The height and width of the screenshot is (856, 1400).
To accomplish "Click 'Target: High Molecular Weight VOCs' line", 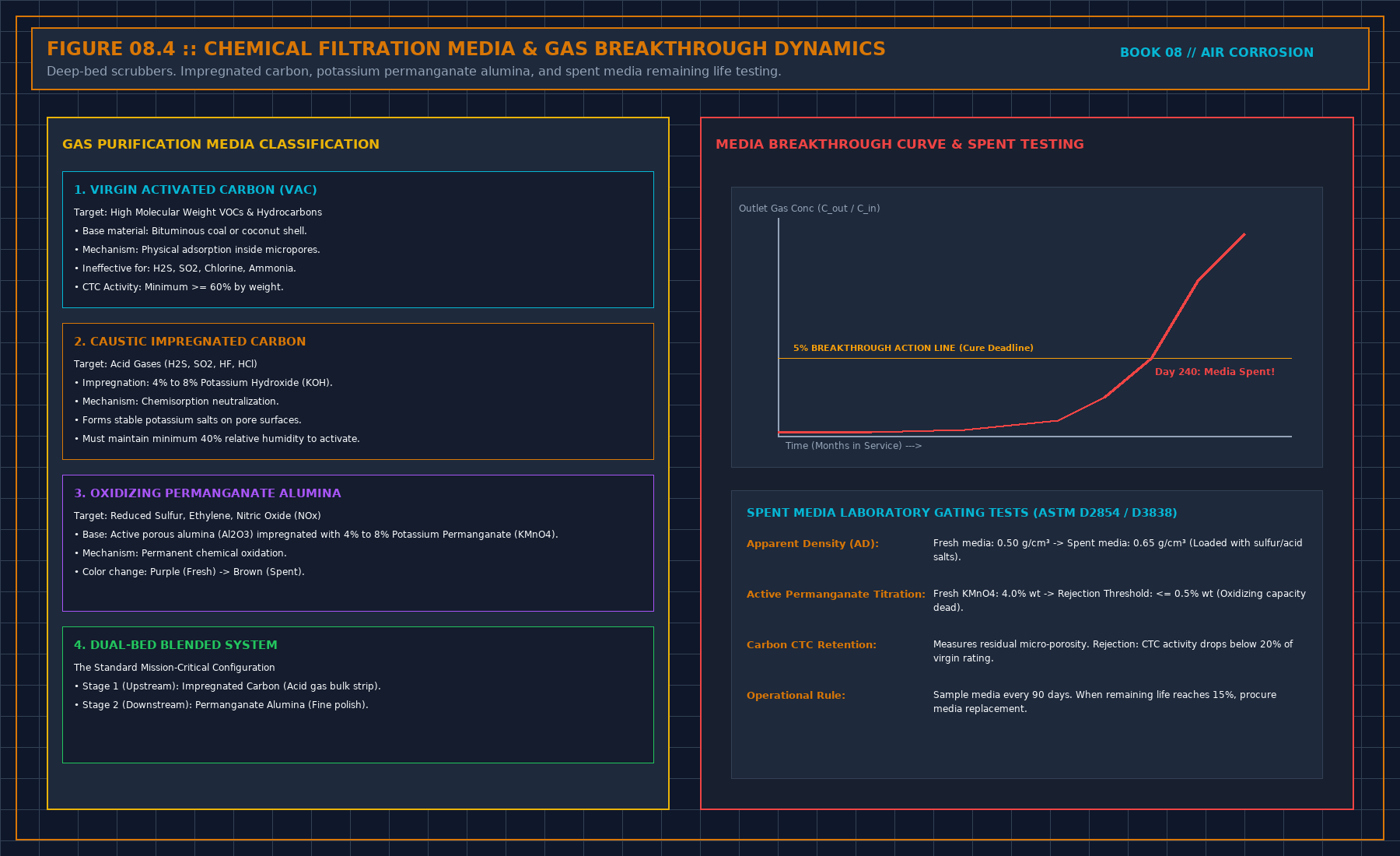I will pyautogui.click(x=198, y=212).
